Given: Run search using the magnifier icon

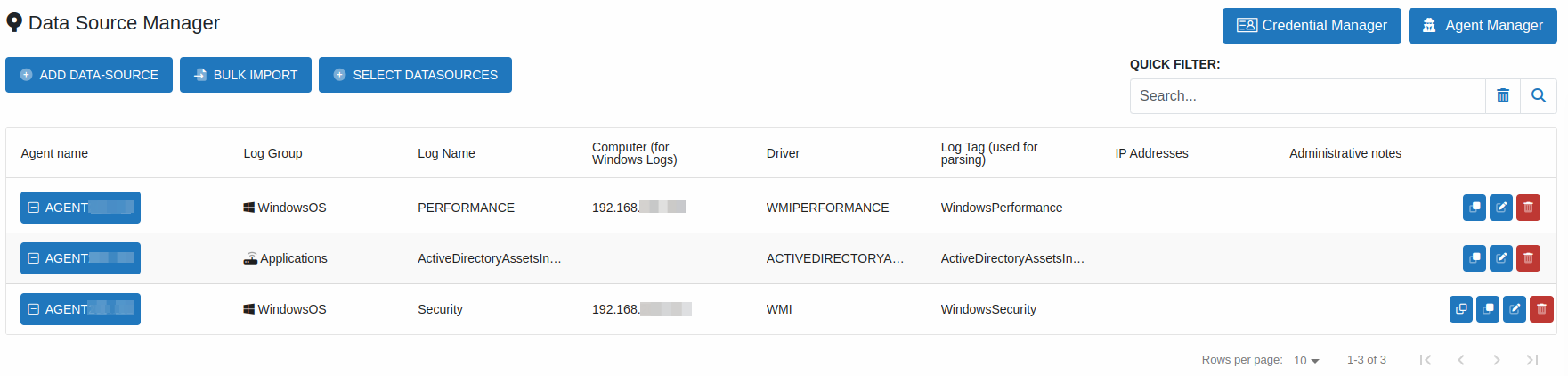Looking at the screenshot, I should pyautogui.click(x=1539, y=96).
